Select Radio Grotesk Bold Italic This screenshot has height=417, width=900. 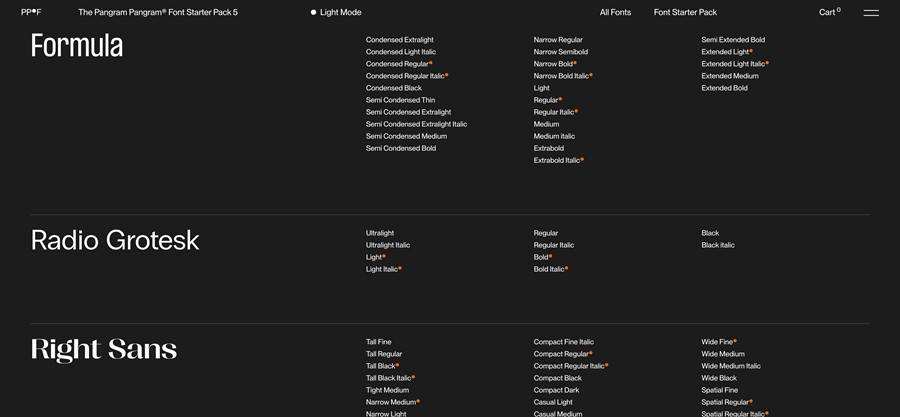tap(550, 269)
